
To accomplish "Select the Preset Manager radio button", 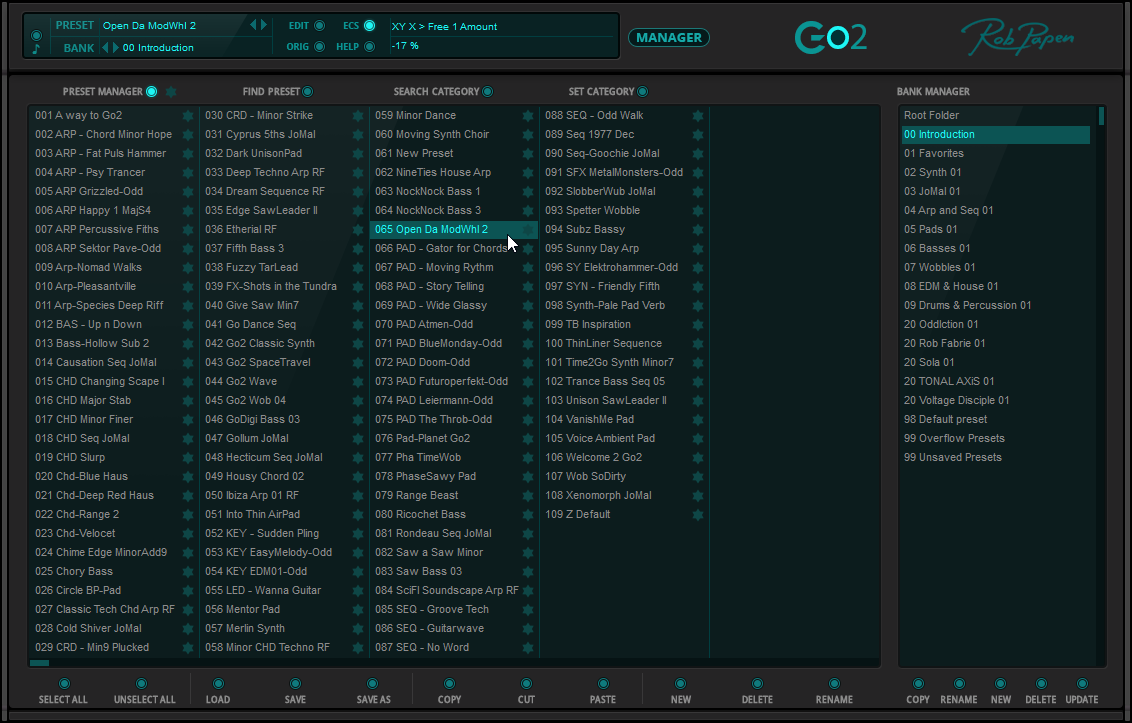I will [152, 92].
